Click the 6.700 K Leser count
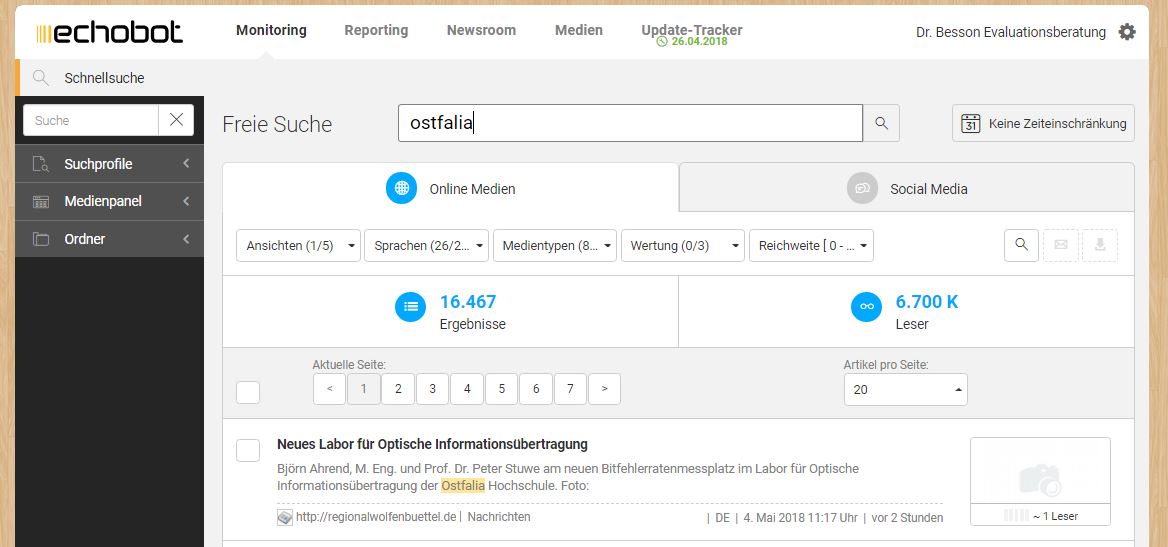 pos(927,302)
